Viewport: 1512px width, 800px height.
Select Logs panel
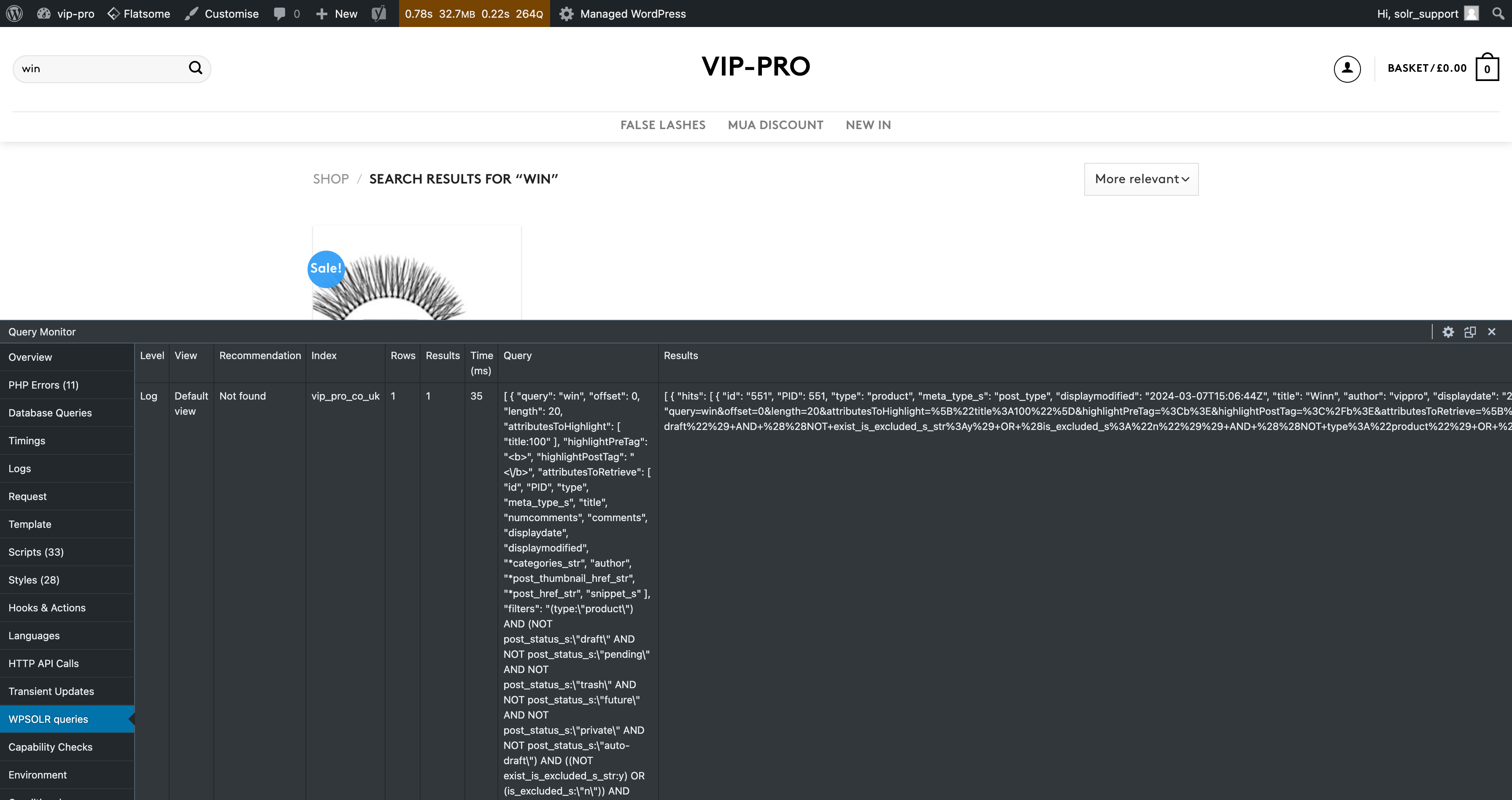tap(67, 468)
